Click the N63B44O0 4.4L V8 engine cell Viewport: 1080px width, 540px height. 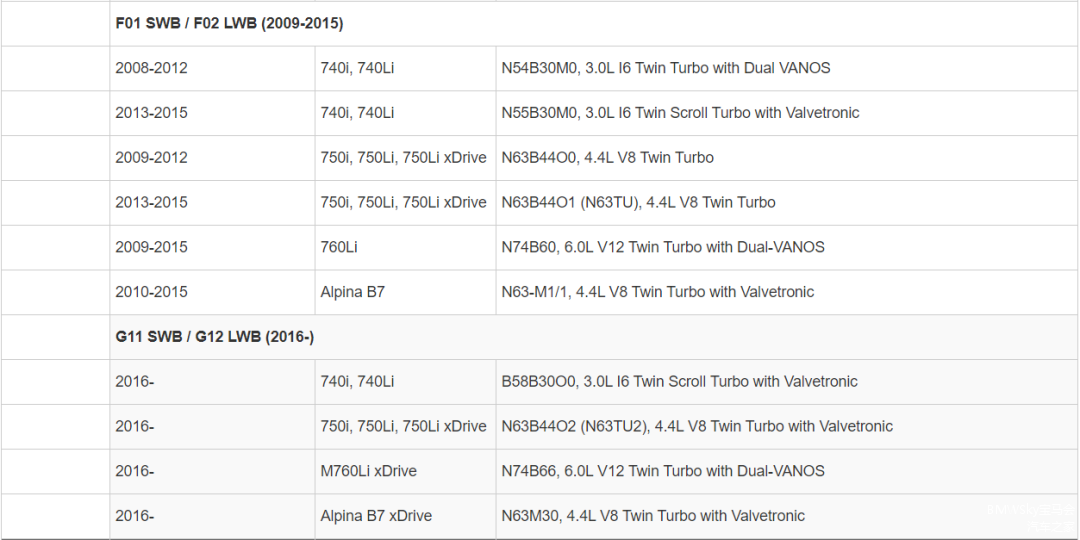point(607,158)
